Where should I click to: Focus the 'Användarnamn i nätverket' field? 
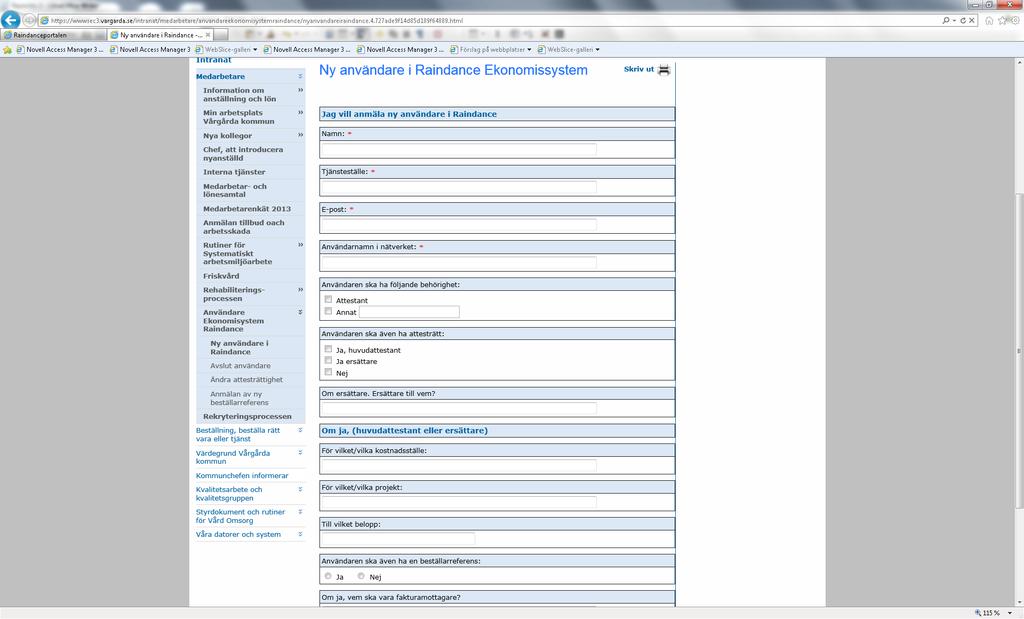pos(458,262)
